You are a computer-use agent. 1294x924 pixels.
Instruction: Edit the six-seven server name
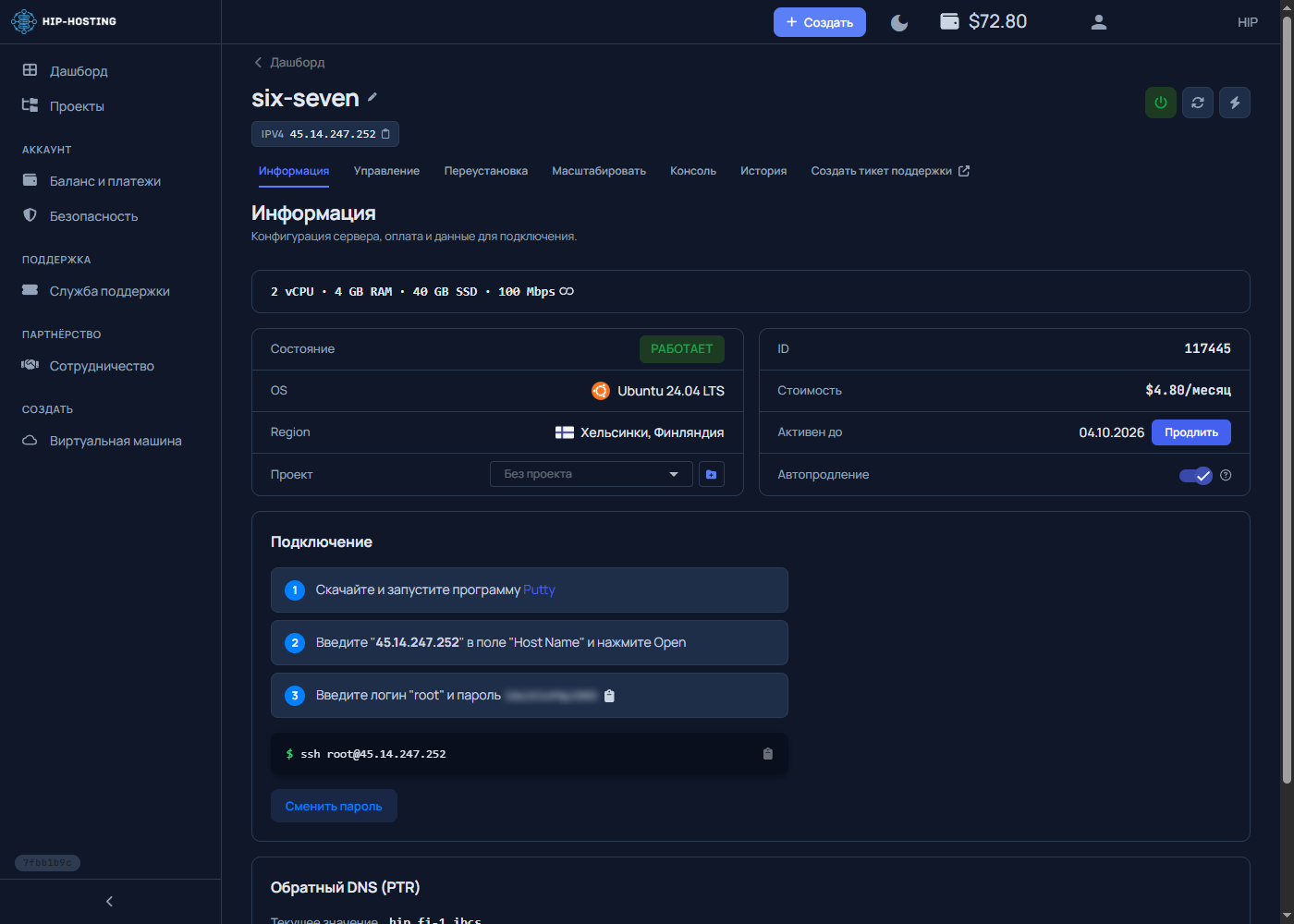point(372,97)
